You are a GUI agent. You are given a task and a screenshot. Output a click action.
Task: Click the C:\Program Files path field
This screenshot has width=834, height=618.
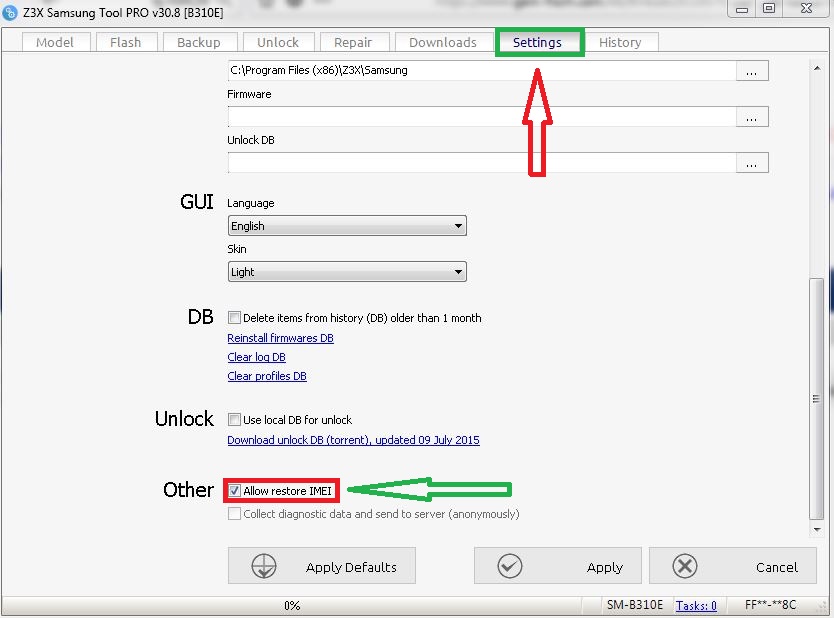click(x=482, y=71)
